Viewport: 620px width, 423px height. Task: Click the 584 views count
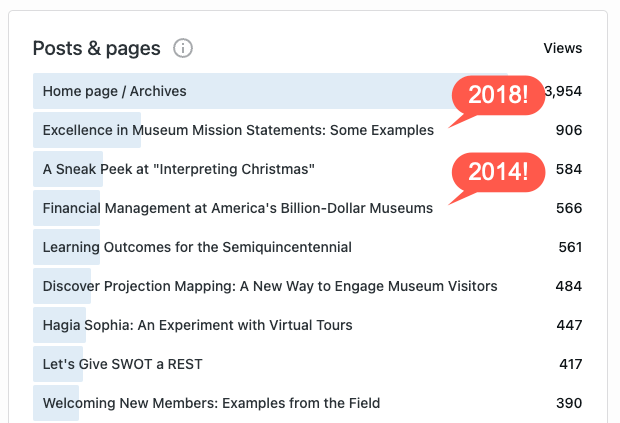pyautogui.click(x=569, y=169)
